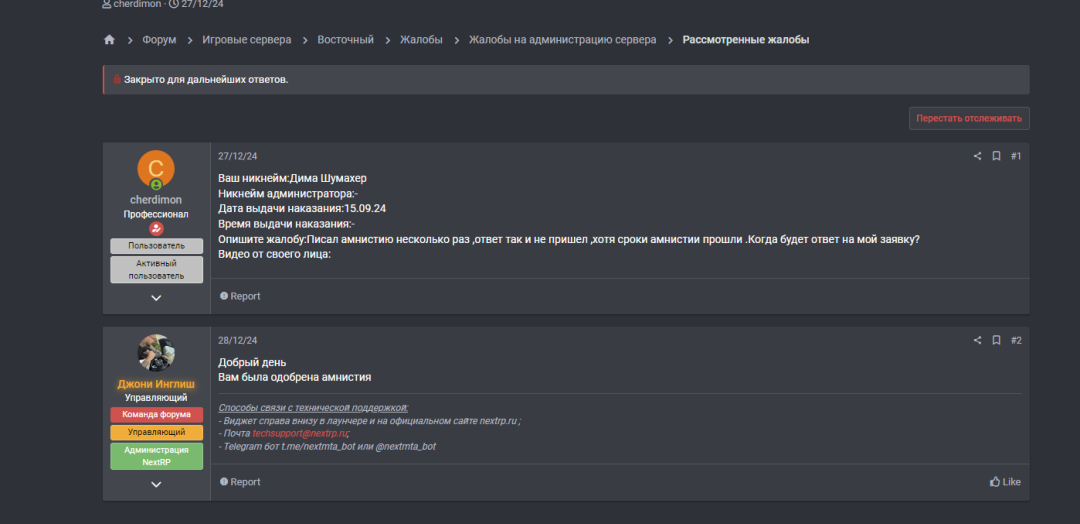Bookmark post #2
The image size is (1080, 524).
tap(996, 340)
